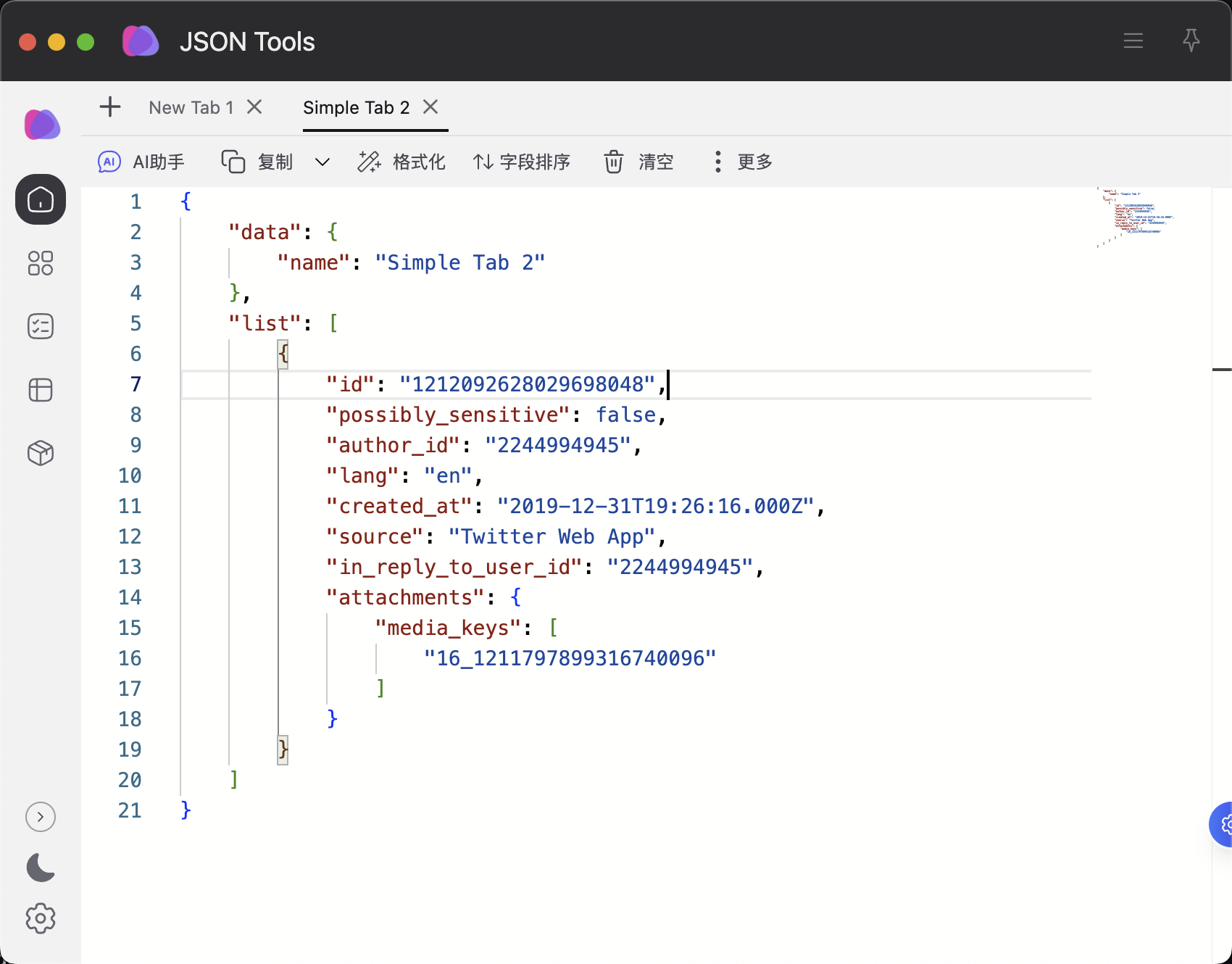Open the hamburger menu in title bar

(x=1133, y=41)
